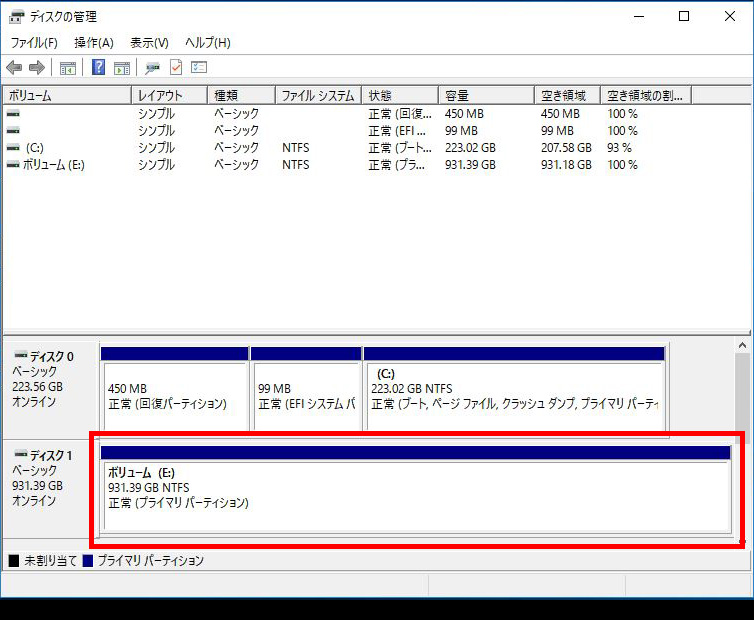Maximize the ディスクの管理 window

tap(684, 16)
